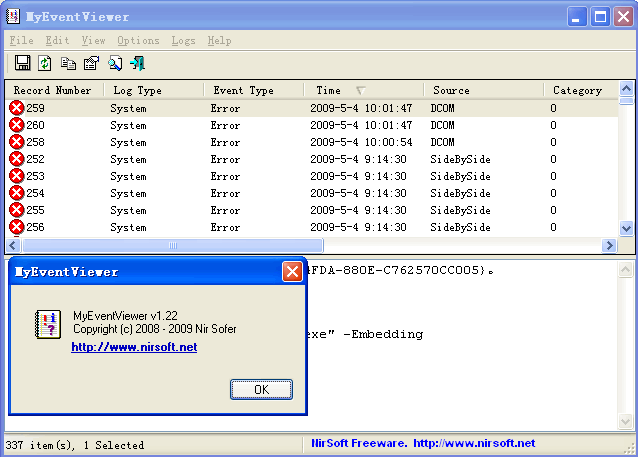Click the Copyright 2008 - 2009 Nir Sofer text
The width and height of the screenshot is (638, 457).
pyautogui.click(x=155, y=329)
